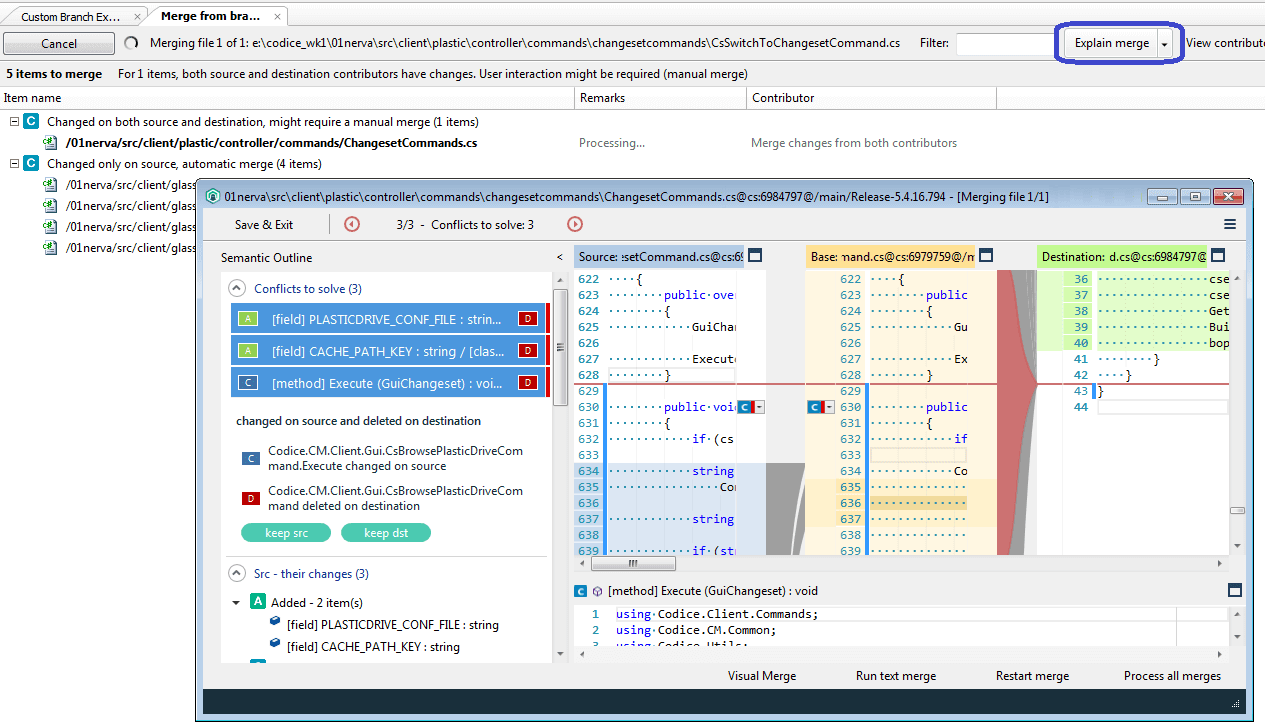Open conflict resolution options at line 630 in Source

tap(758, 406)
